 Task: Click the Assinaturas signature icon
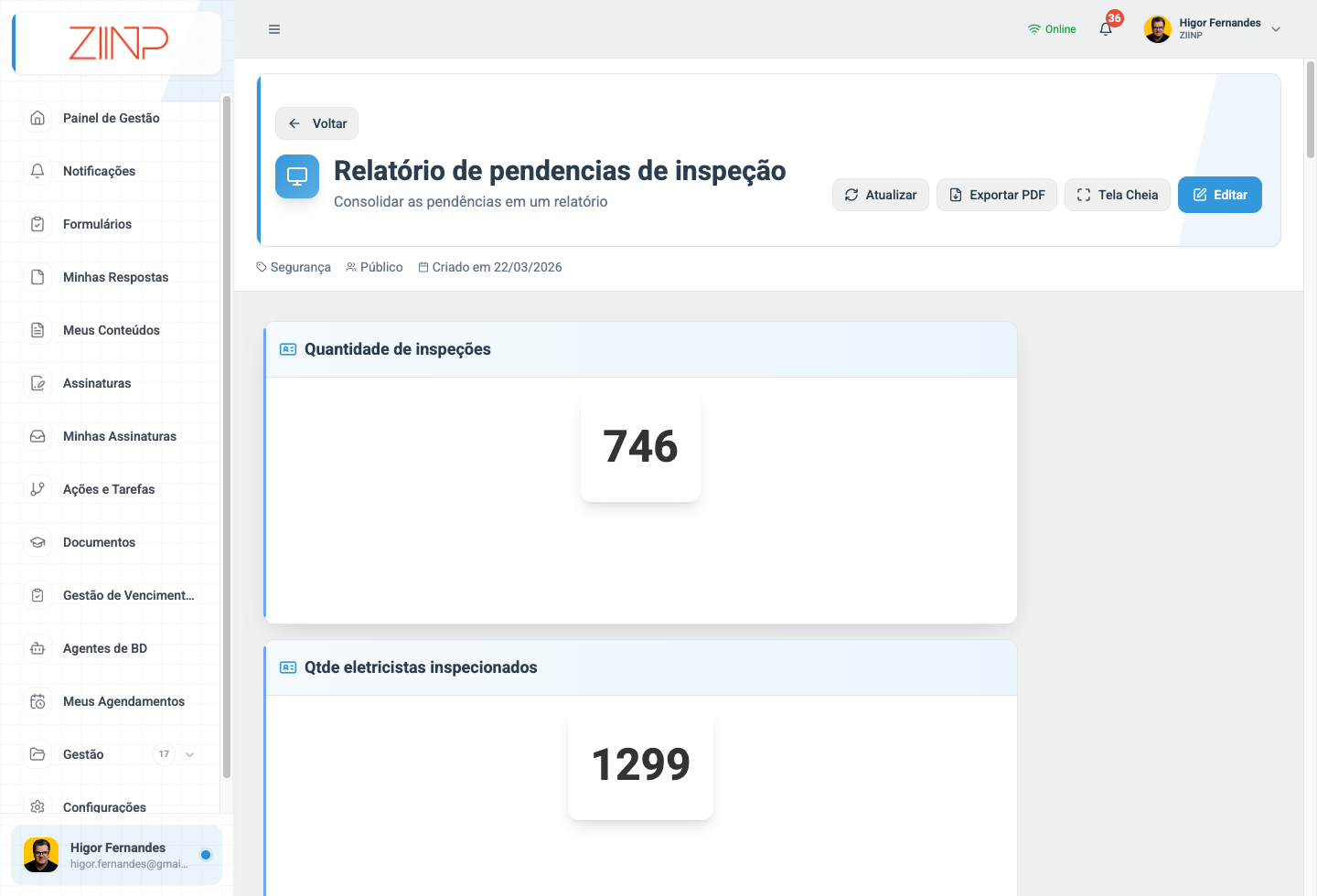click(37, 383)
